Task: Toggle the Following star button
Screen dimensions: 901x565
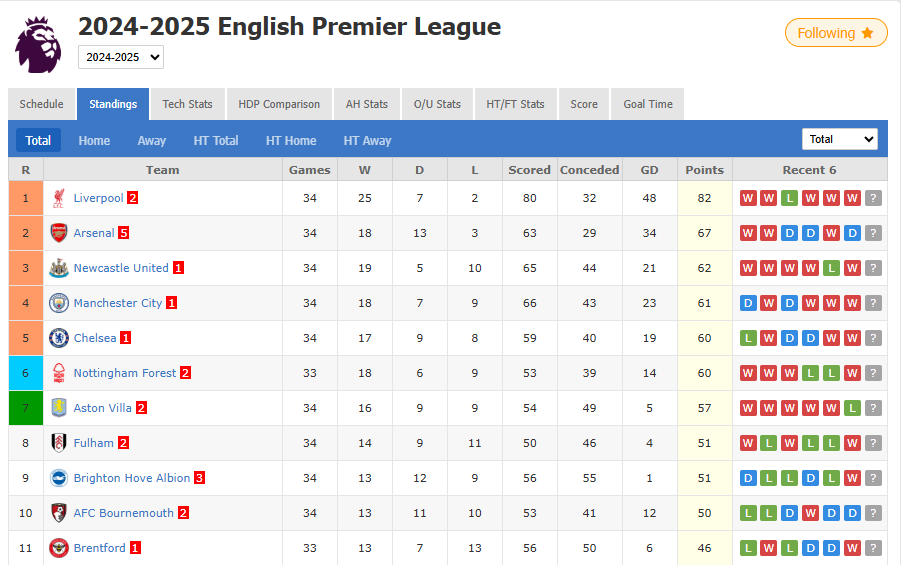Action: [836, 33]
